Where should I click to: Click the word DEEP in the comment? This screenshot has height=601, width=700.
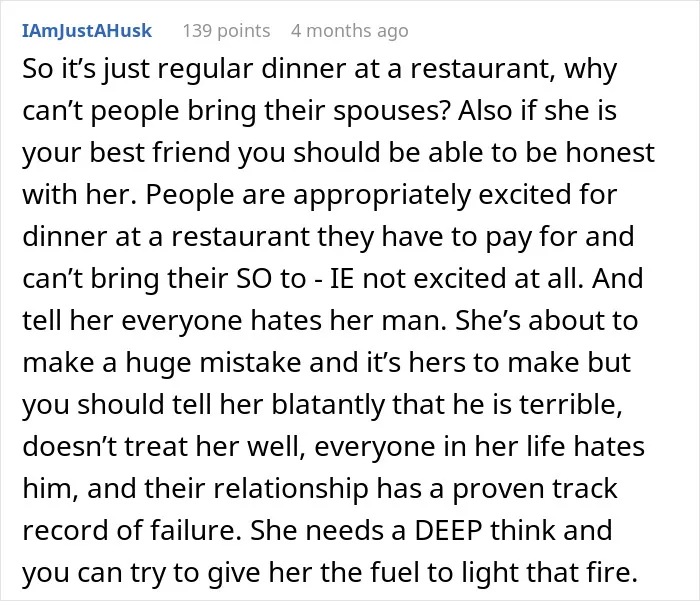pyautogui.click(x=448, y=530)
